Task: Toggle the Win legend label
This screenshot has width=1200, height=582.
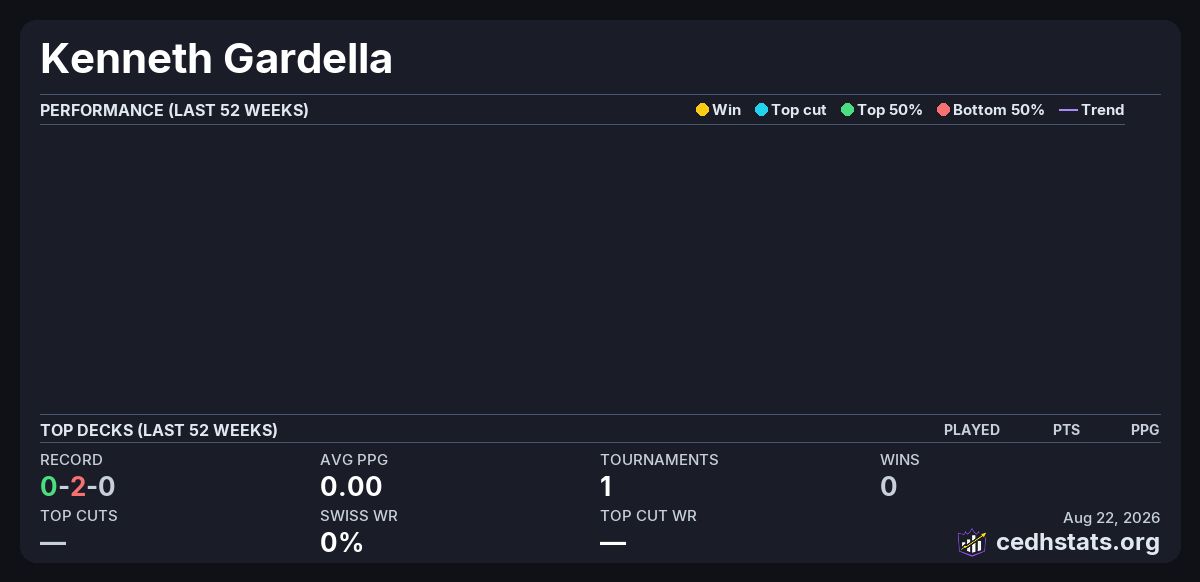Action: (x=727, y=110)
